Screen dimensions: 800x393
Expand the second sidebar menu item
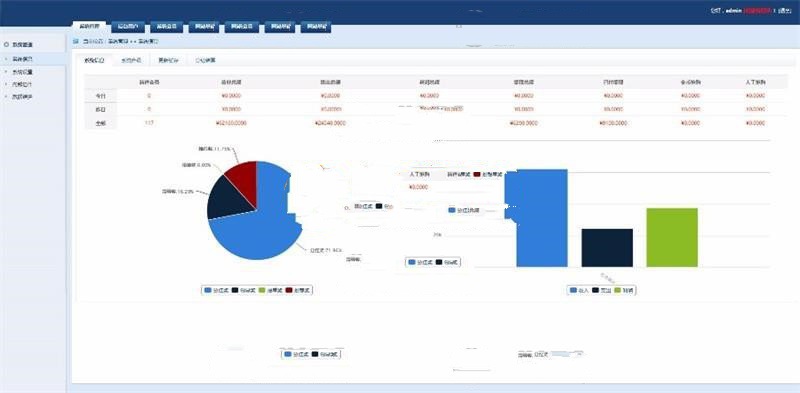pyautogui.click(x=33, y=72)
